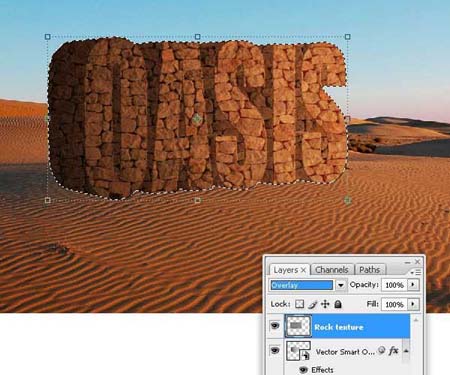Select the Rock texture layer name
The width and height of the screenshot is (450, 375).
(339, 327)
